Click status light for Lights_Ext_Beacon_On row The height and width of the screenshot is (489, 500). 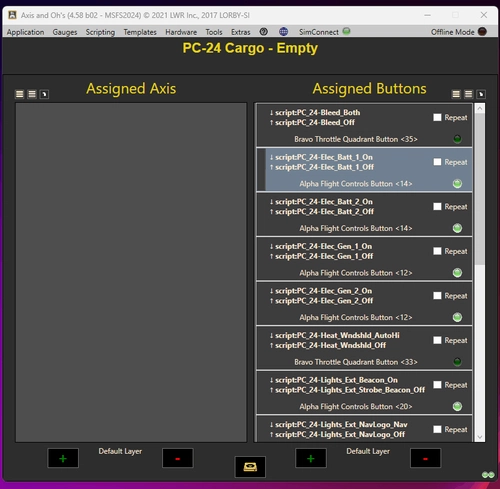tap(457, 406)
